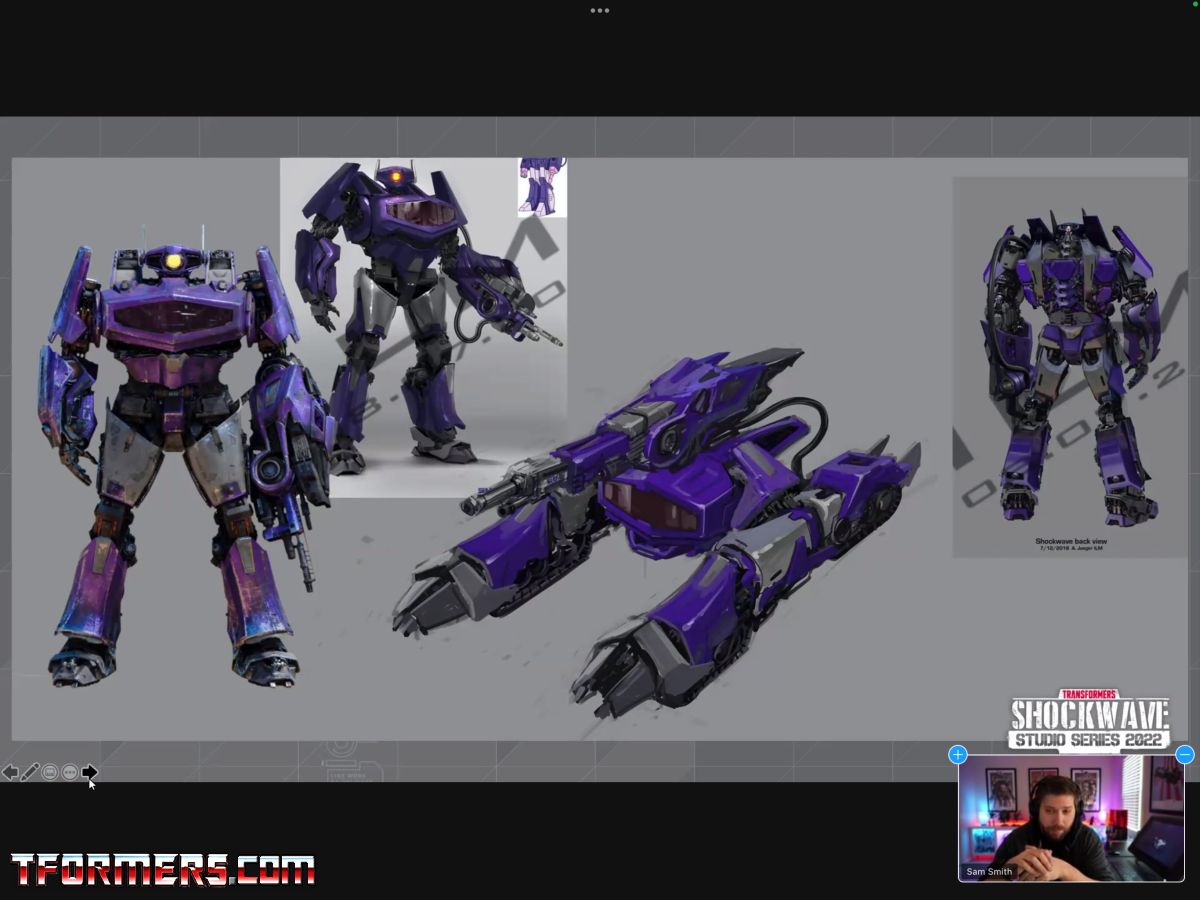This screenshot has height=900, width=1200.
Task: Click the blue minus button on the video tile
Action: pos(1184,755)
